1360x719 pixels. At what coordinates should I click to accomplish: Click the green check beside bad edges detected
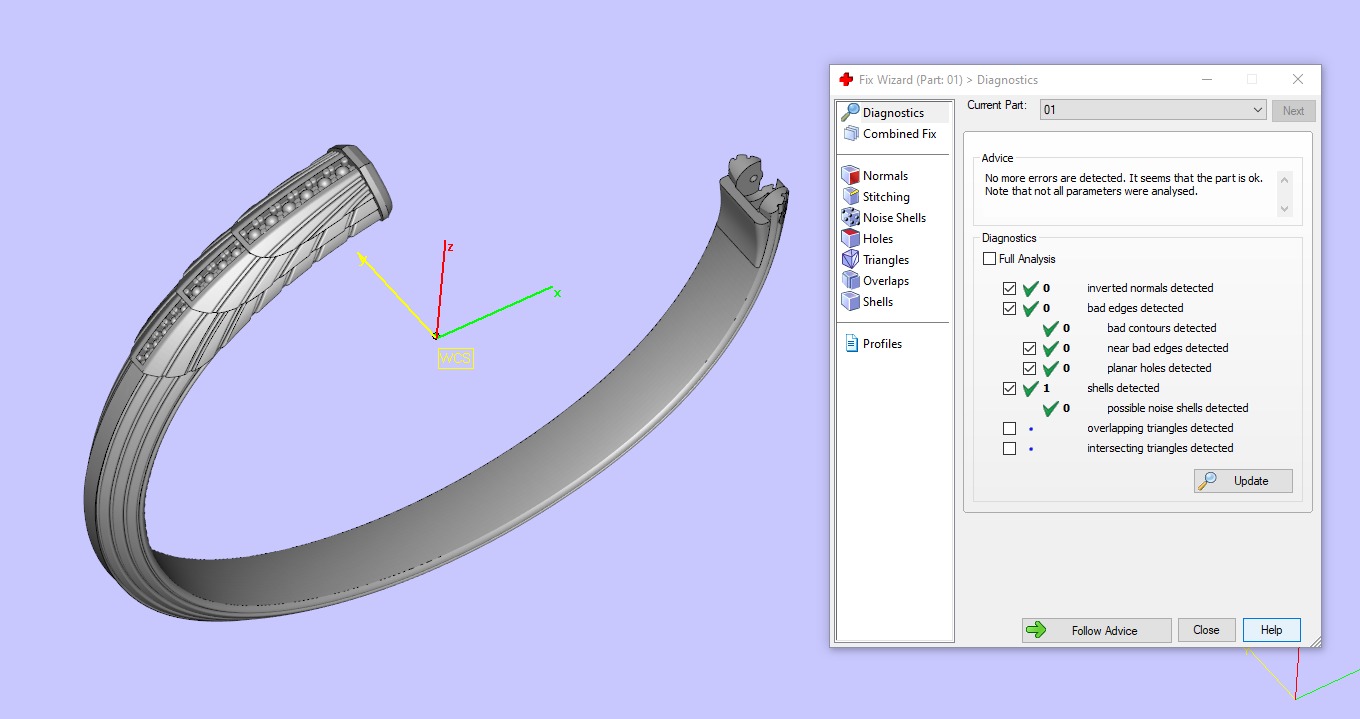(x=1030, y=308)
